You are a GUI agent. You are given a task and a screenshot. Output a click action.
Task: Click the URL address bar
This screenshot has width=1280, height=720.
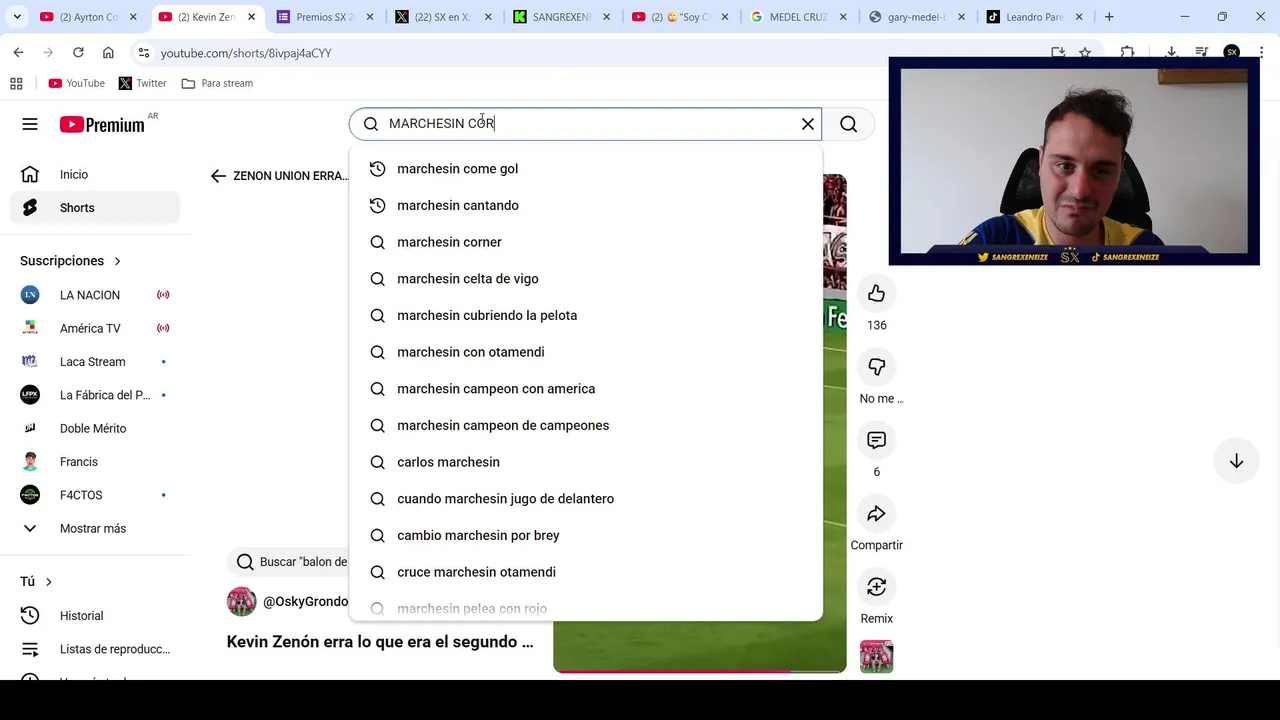tap(590, 53)
